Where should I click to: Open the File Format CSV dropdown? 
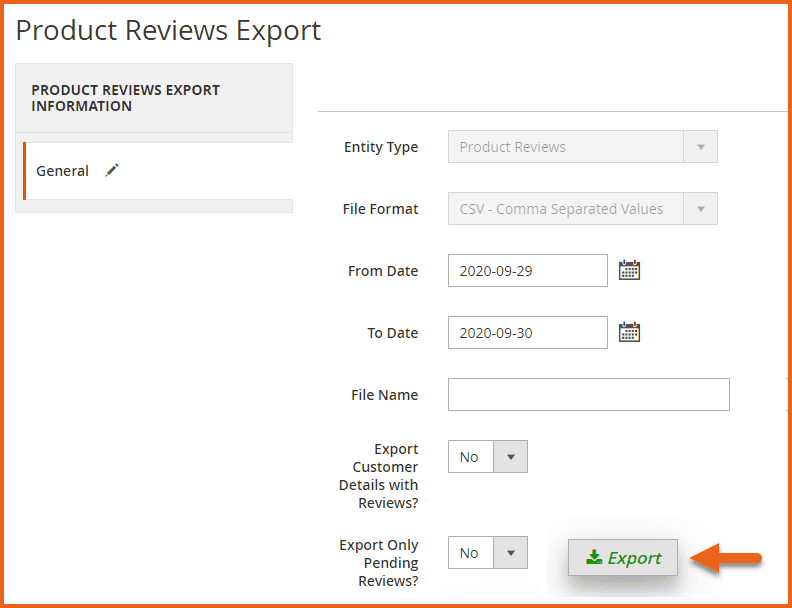click(x=582, y=209)
